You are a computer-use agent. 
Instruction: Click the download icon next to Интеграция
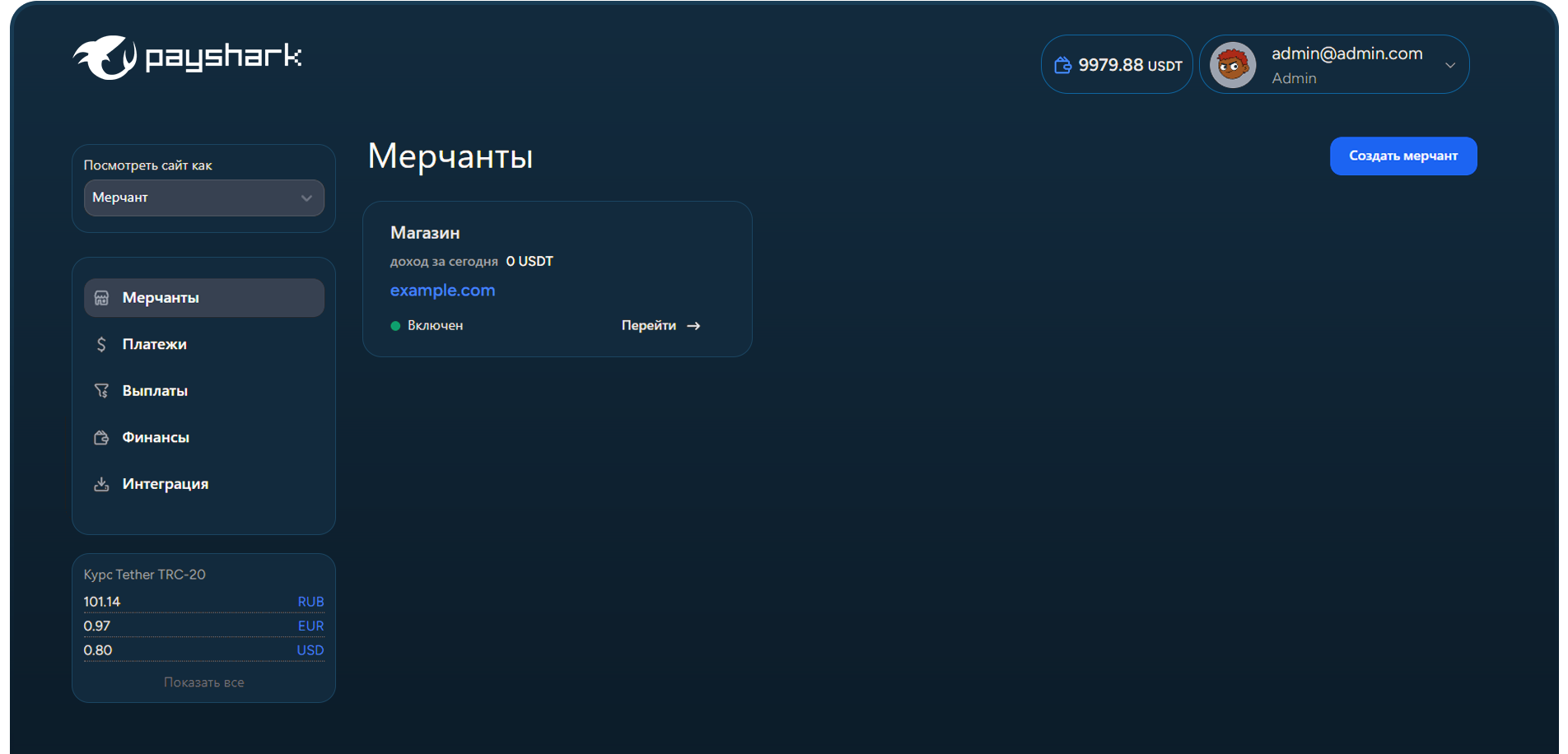tap(101, 484)
